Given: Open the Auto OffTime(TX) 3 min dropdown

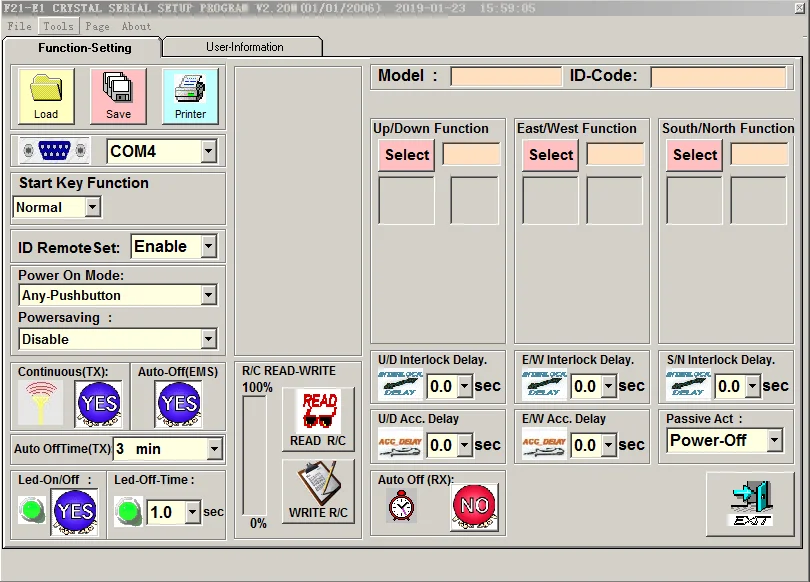Looking at the screenshot, I should point(214,449).
